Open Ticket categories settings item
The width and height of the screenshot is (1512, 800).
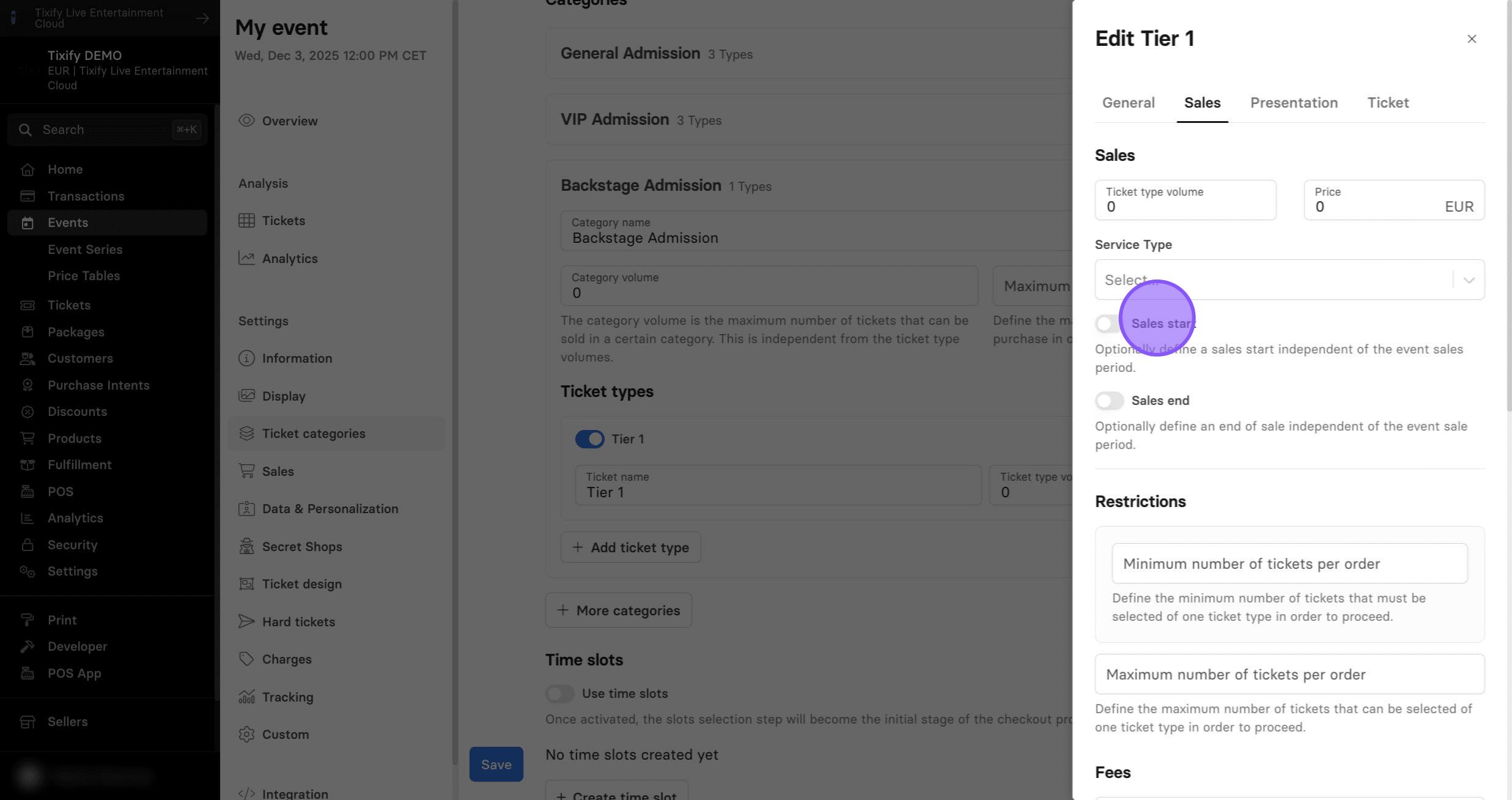click(x=336, y=434)
